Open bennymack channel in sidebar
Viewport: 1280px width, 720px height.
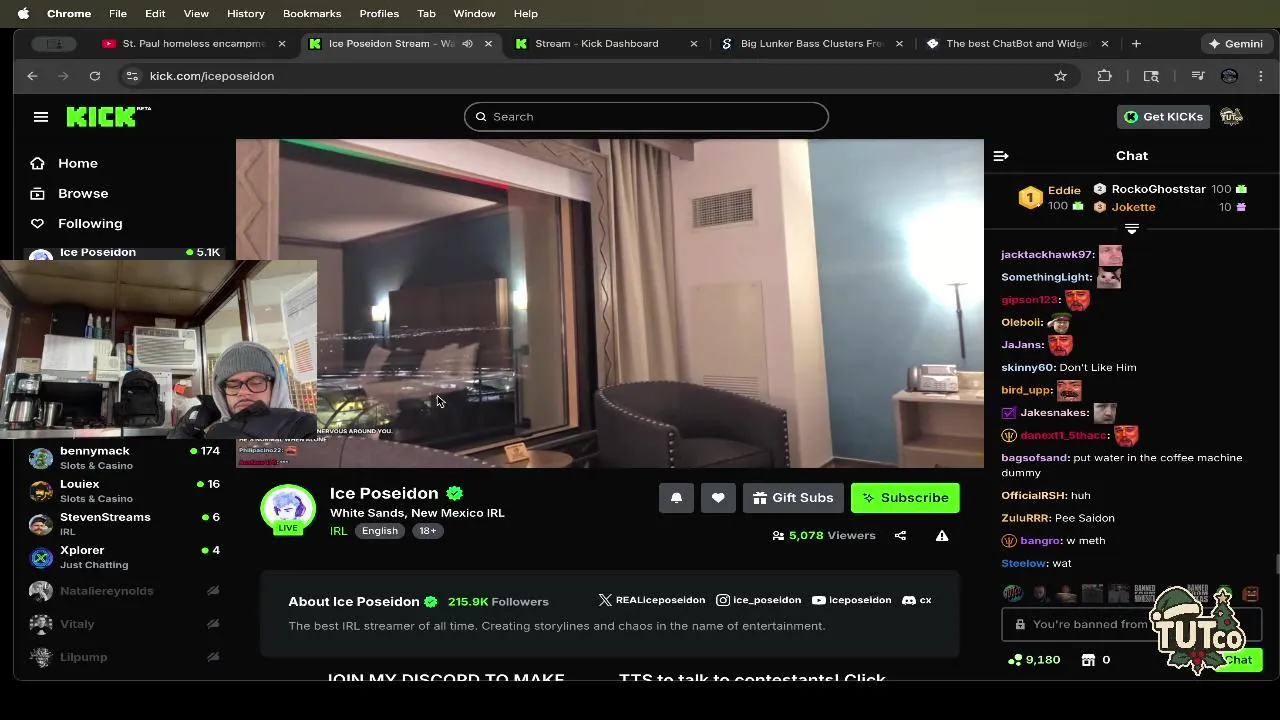(x=125, y=458)
